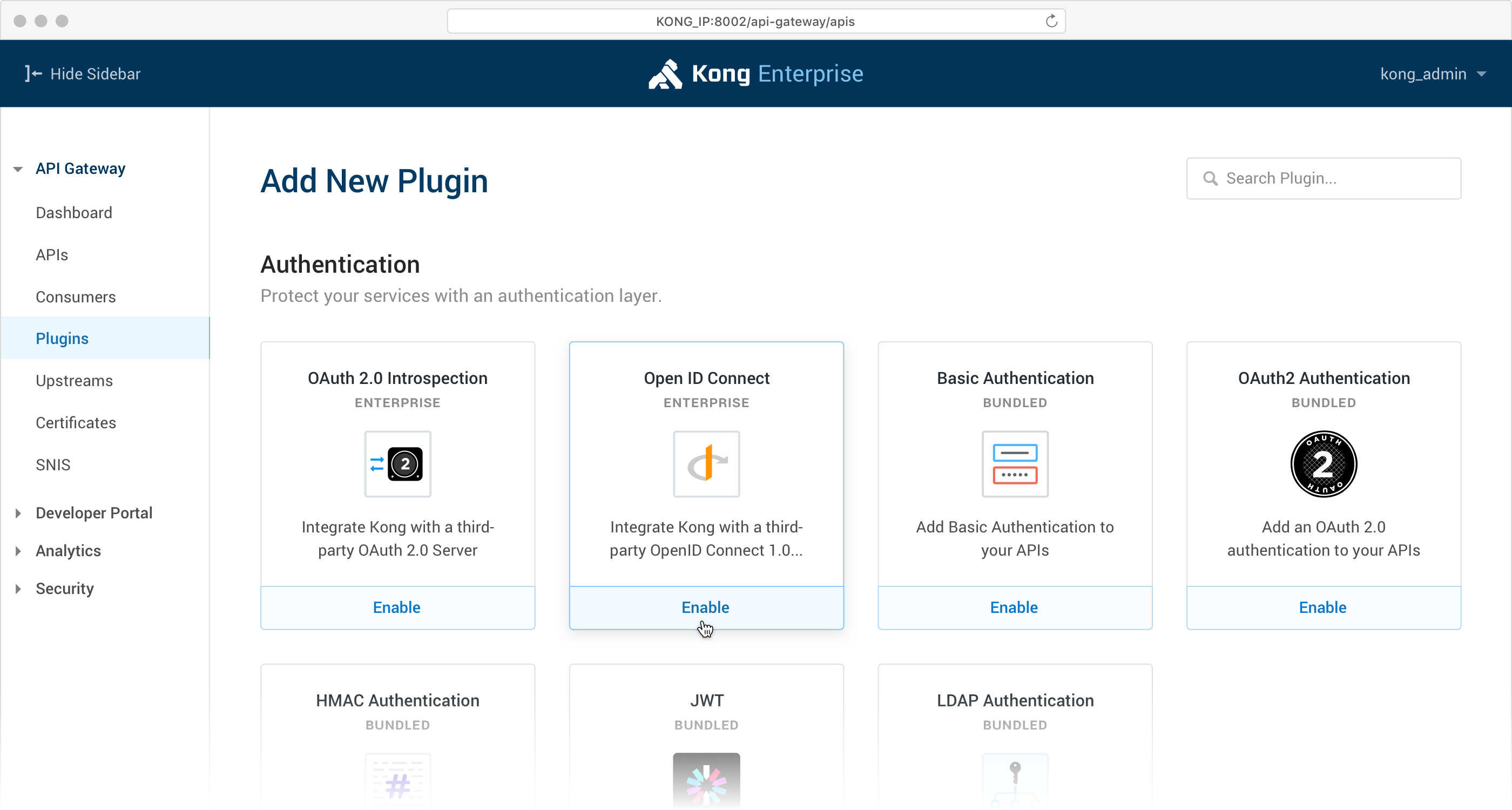Expand the Security section
1512x810 pixels.
(18, 588)
